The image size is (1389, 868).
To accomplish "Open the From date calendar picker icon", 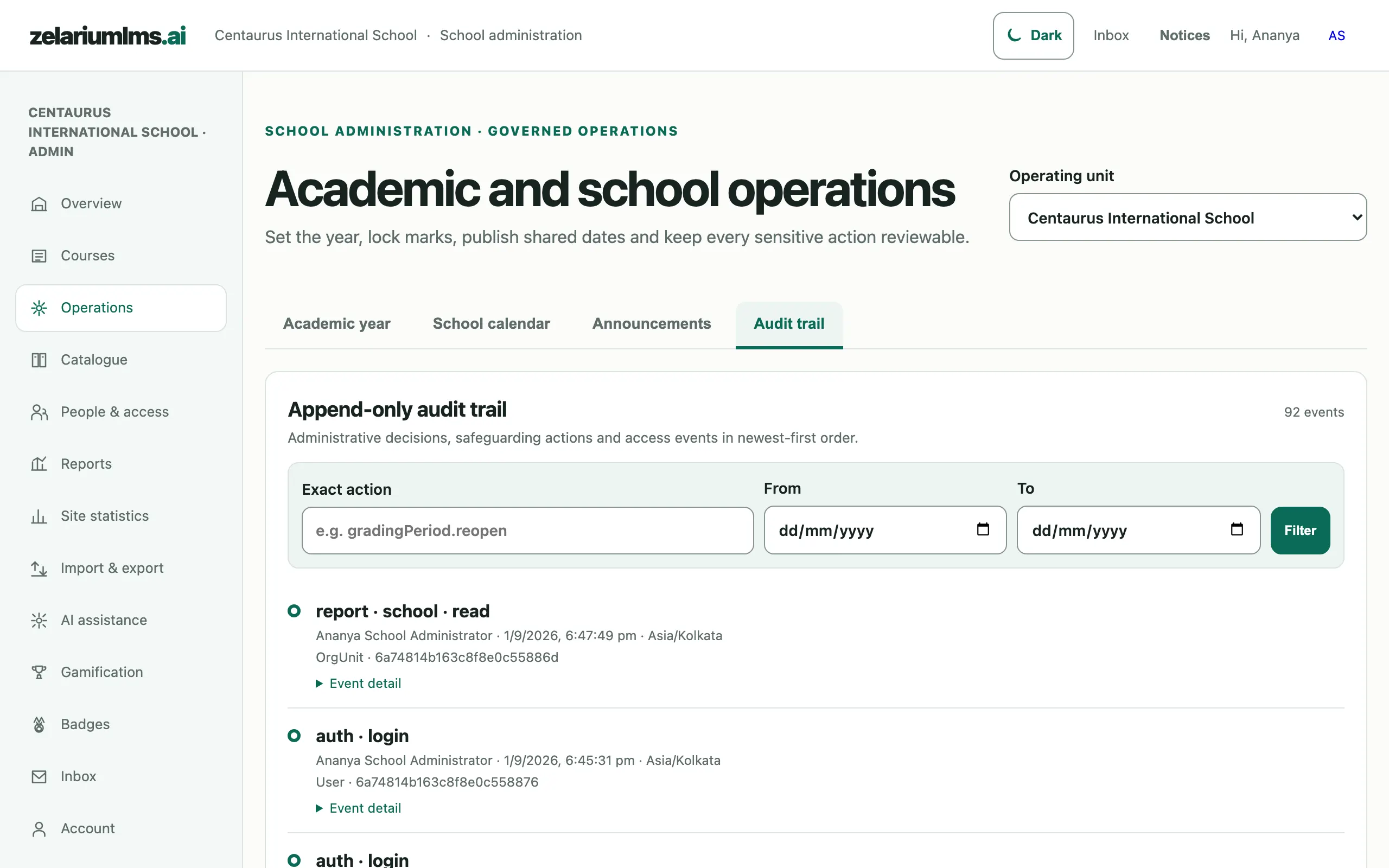I will click(x=983, y=529).
